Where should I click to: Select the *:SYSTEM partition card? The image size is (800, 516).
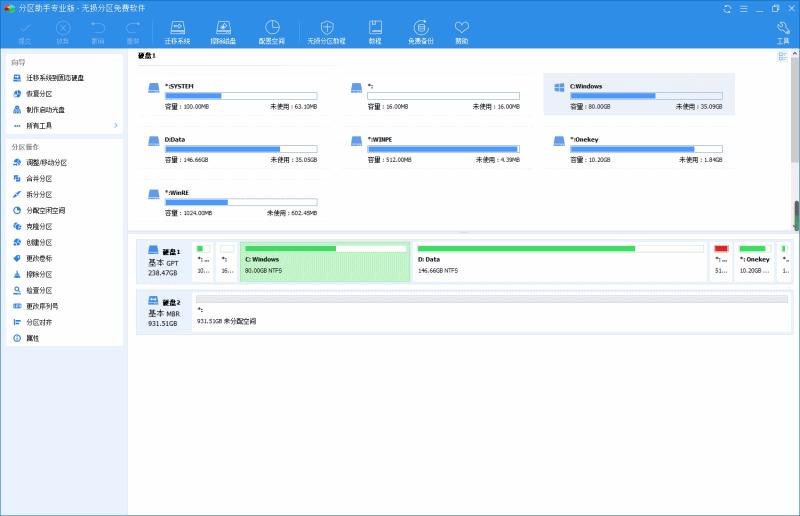click(233, 95)
